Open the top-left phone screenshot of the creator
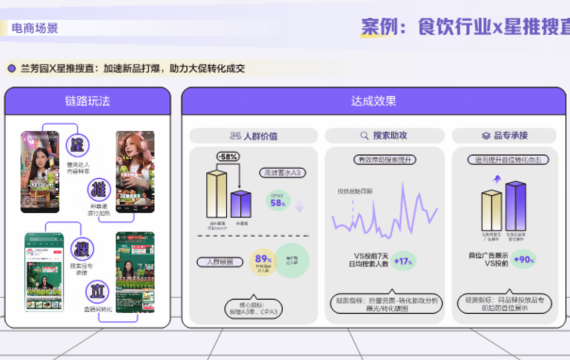 [40, 172]
